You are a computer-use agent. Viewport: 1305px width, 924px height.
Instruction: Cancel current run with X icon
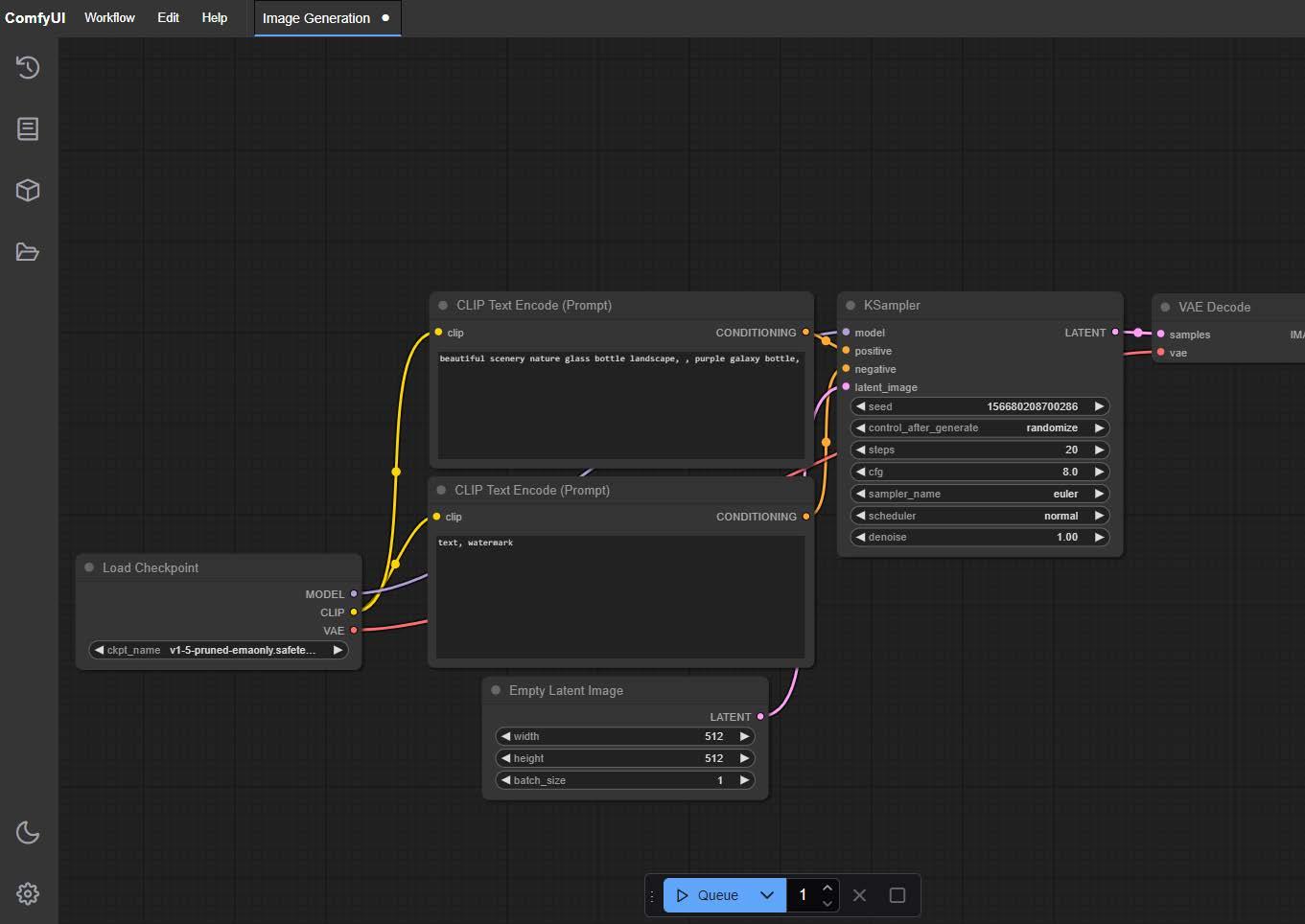pos(859,895)
